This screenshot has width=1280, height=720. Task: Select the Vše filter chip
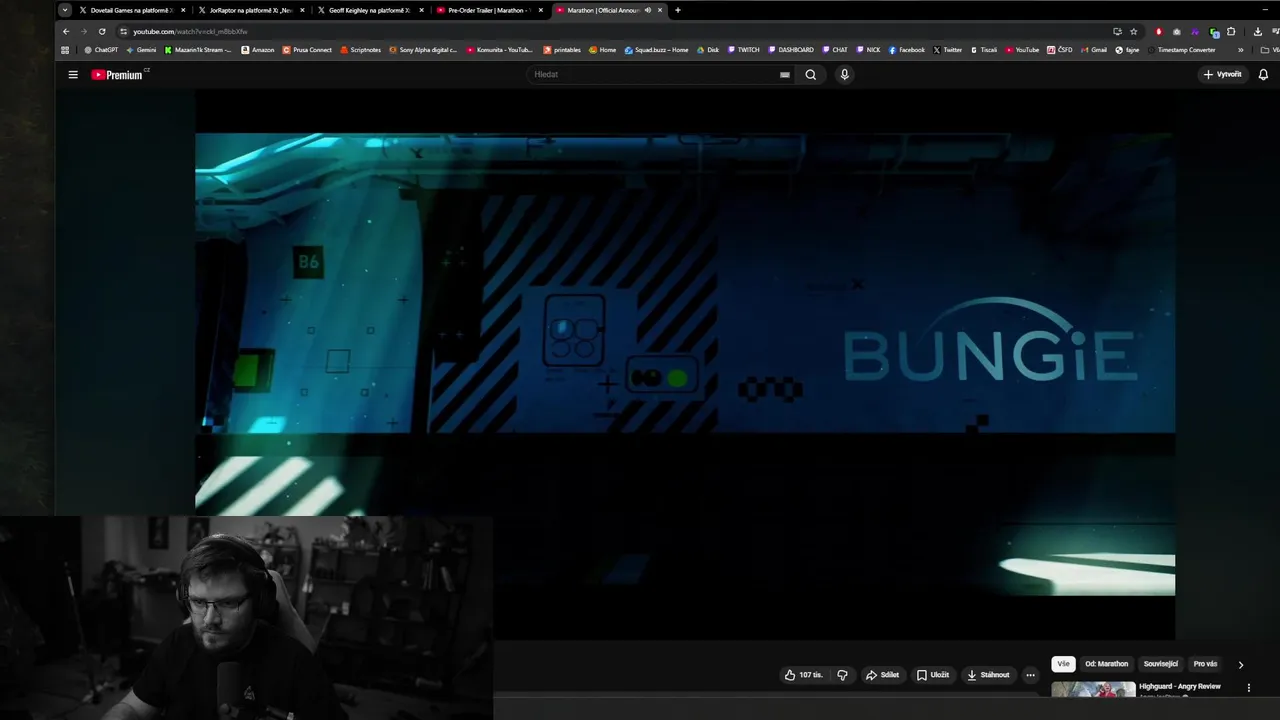pyautogui.click(x=1063, y=664)
